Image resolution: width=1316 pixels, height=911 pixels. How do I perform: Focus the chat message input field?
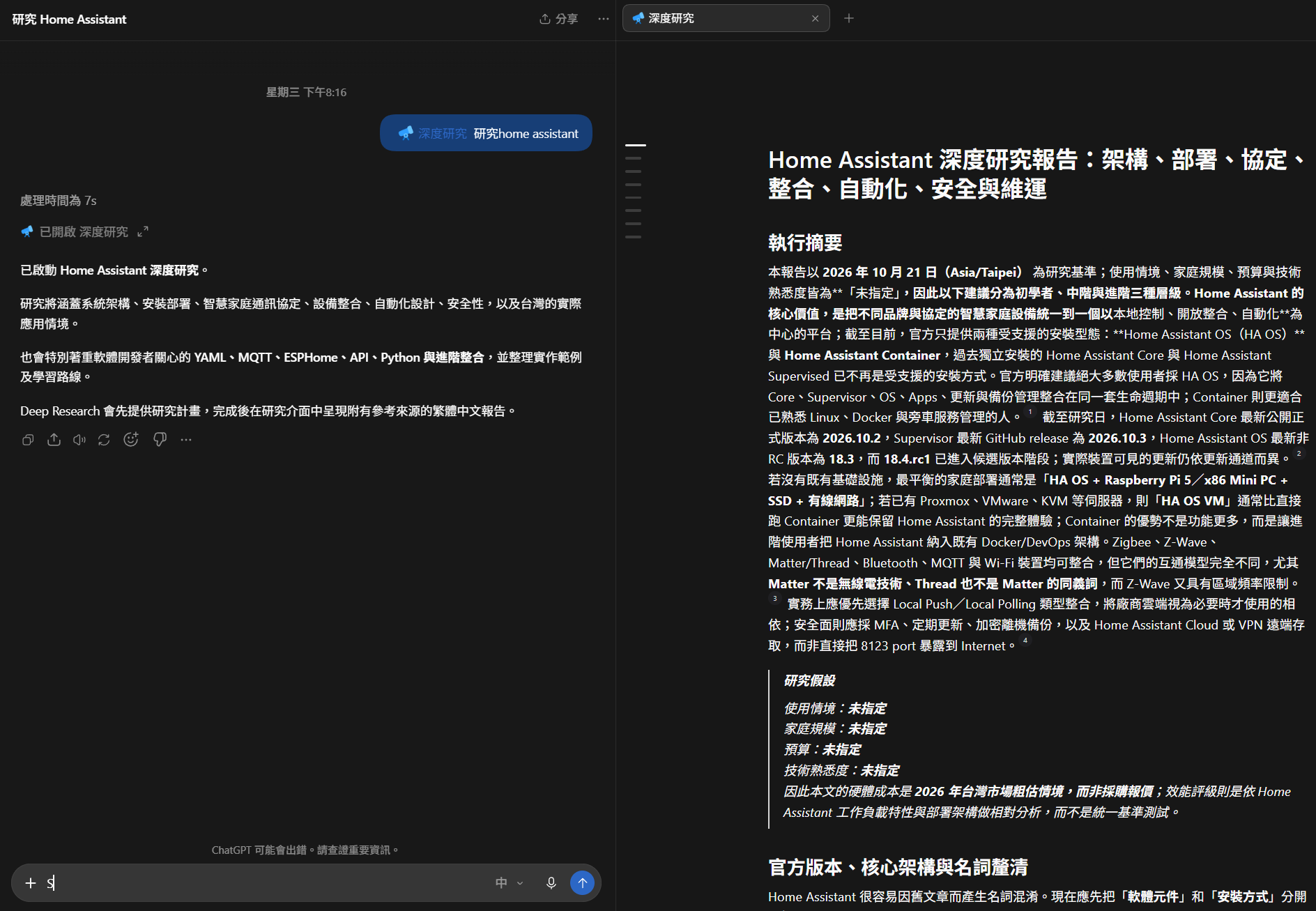(x=265, y=883)
